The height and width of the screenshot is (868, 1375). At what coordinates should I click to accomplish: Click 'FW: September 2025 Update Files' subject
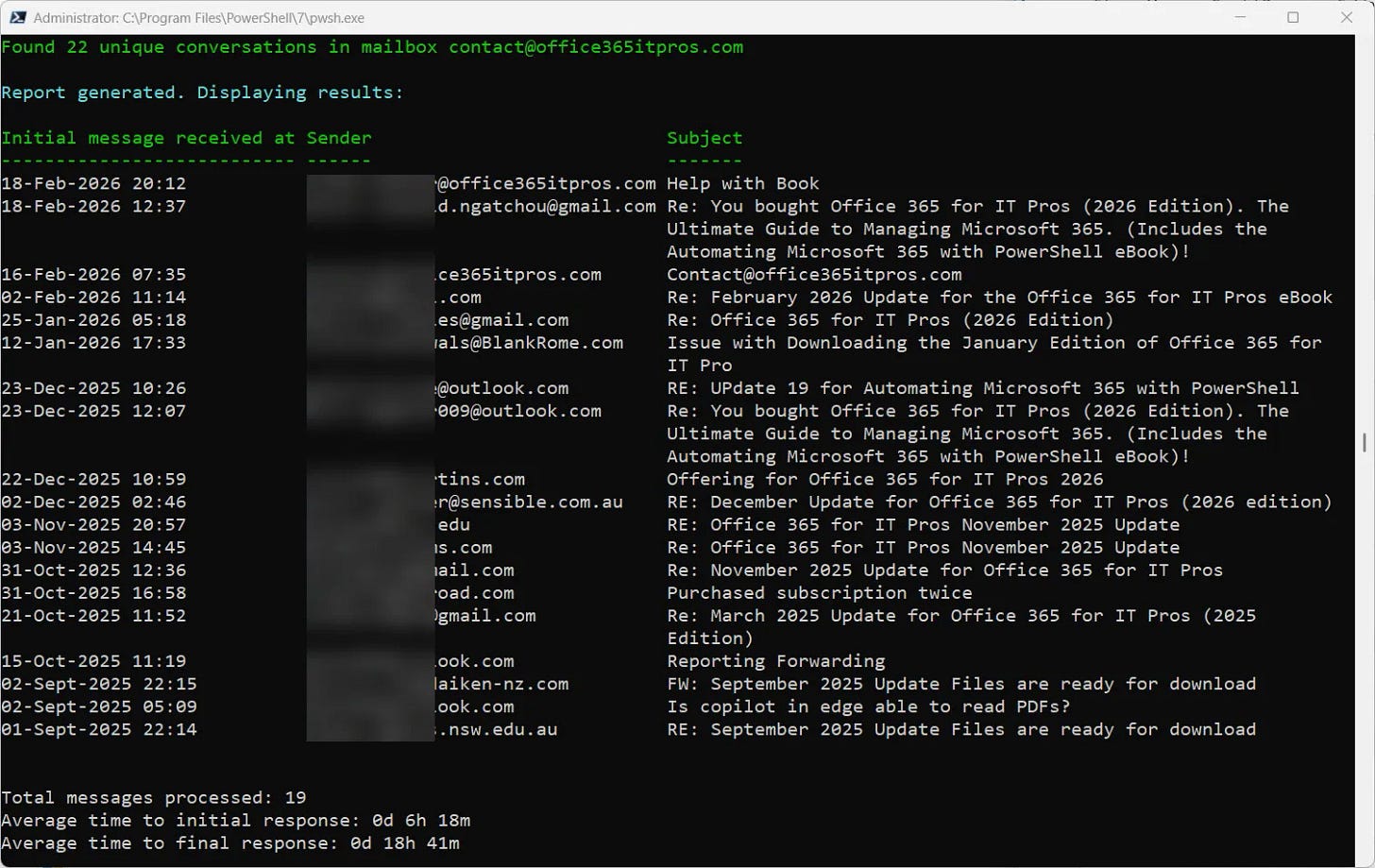[961, 684]
